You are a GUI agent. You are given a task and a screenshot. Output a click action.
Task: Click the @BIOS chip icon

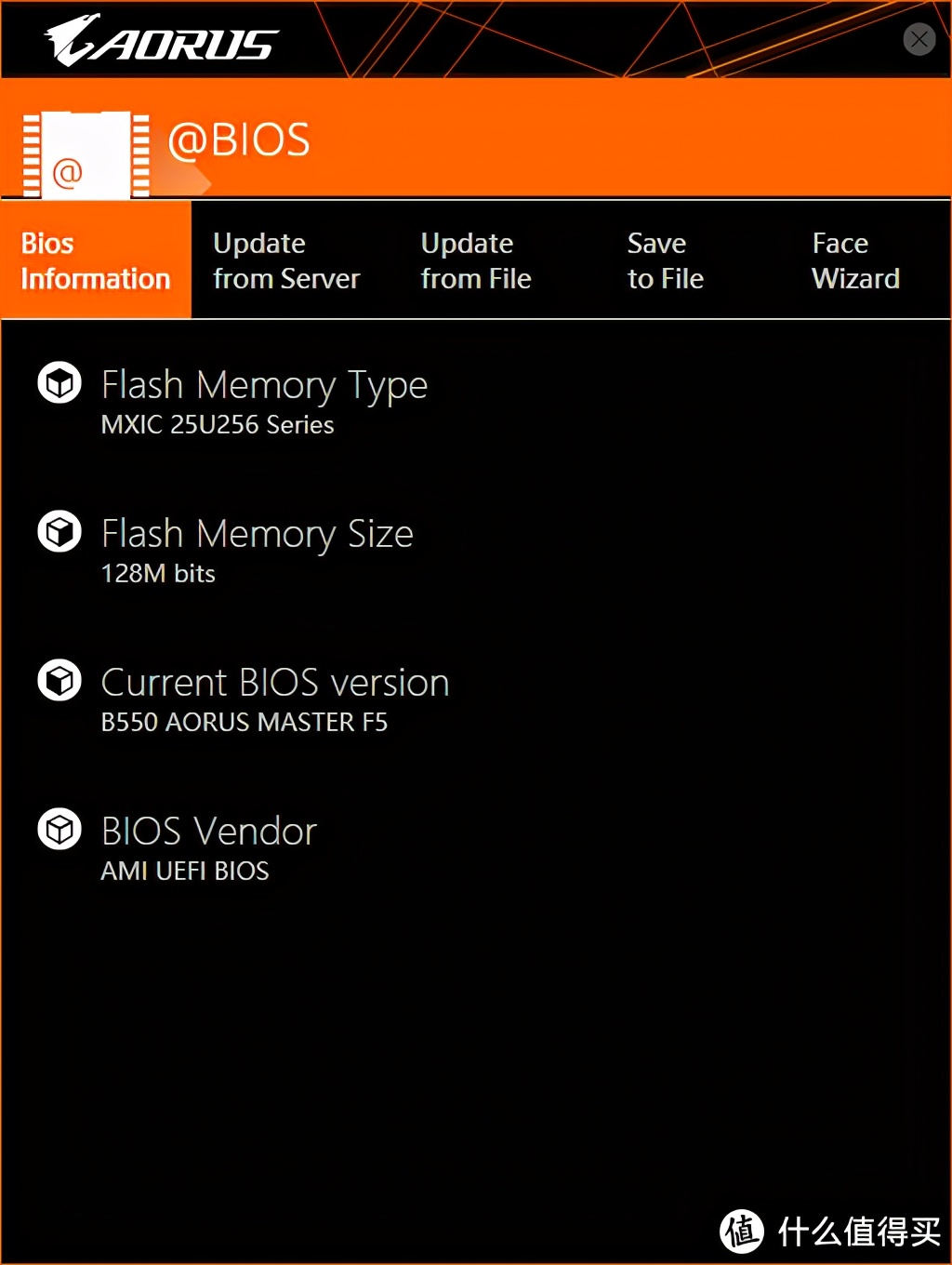[86, 154]
